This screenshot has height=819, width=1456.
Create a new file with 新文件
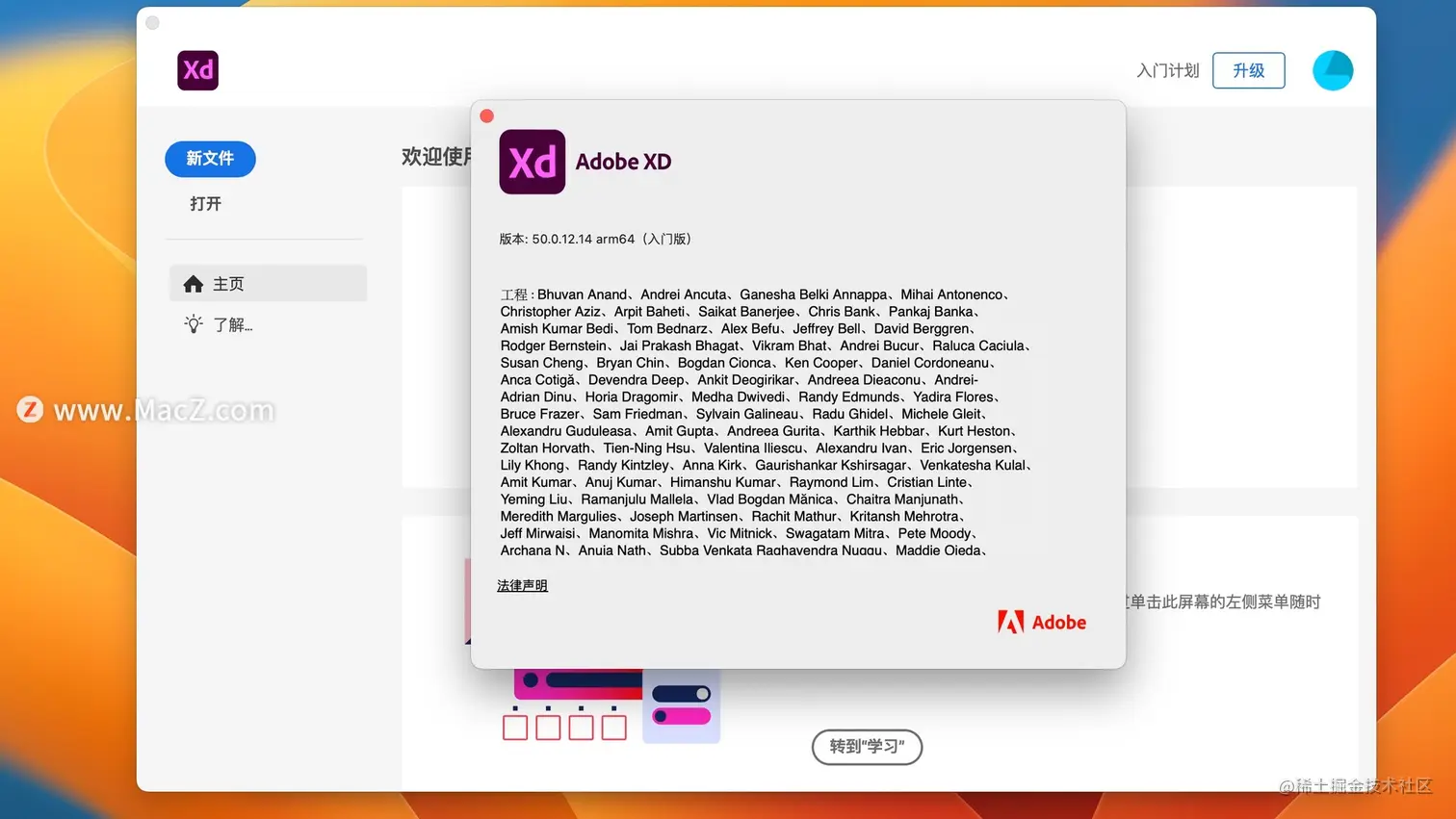(x=210, y=159)
